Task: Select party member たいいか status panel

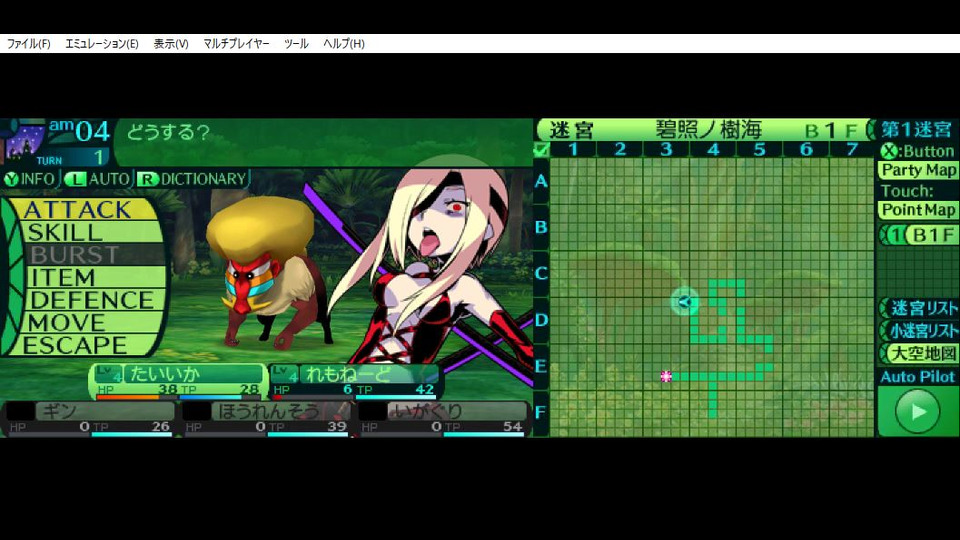Action: (x=178, y=381)
